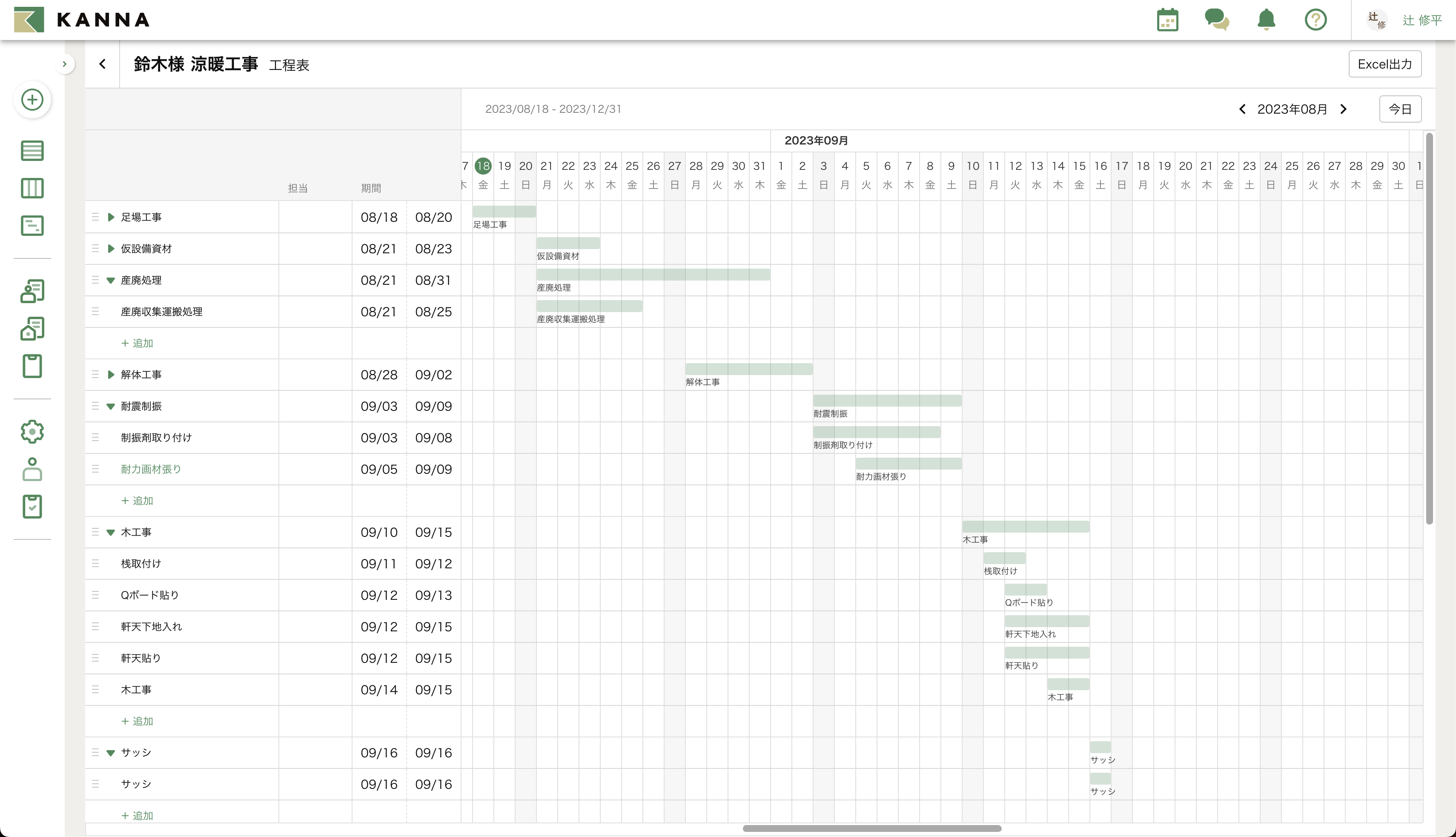Click the 今日 button
The width and height of the screenshot is (1456, 837).
(x=1400, y=109)
